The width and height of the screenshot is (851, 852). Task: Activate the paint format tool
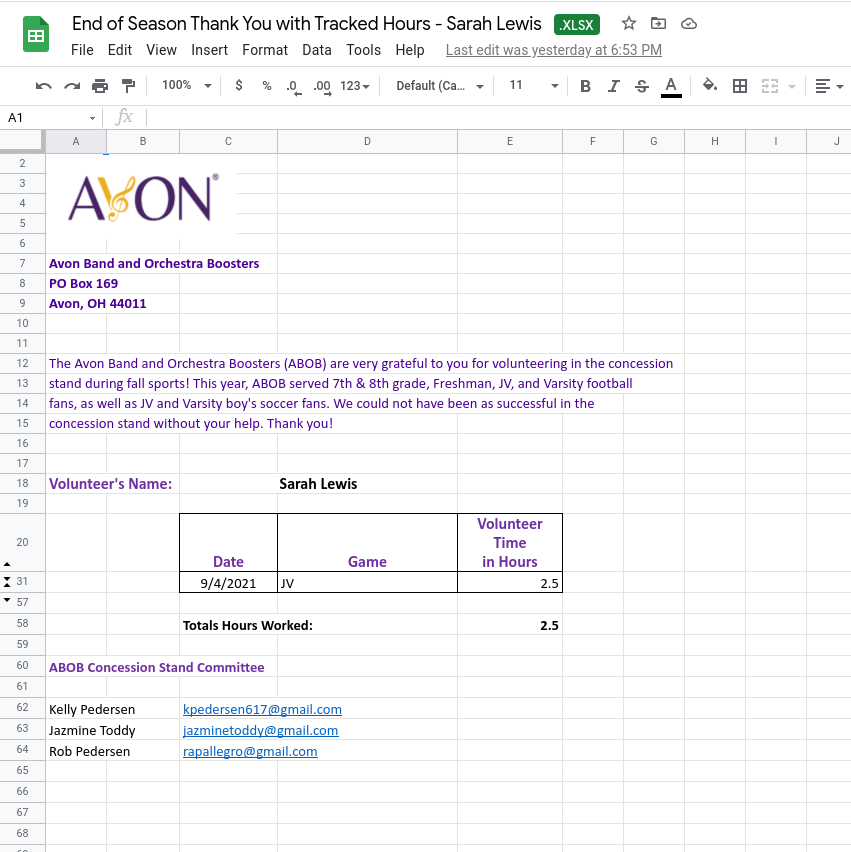[128, 86]
